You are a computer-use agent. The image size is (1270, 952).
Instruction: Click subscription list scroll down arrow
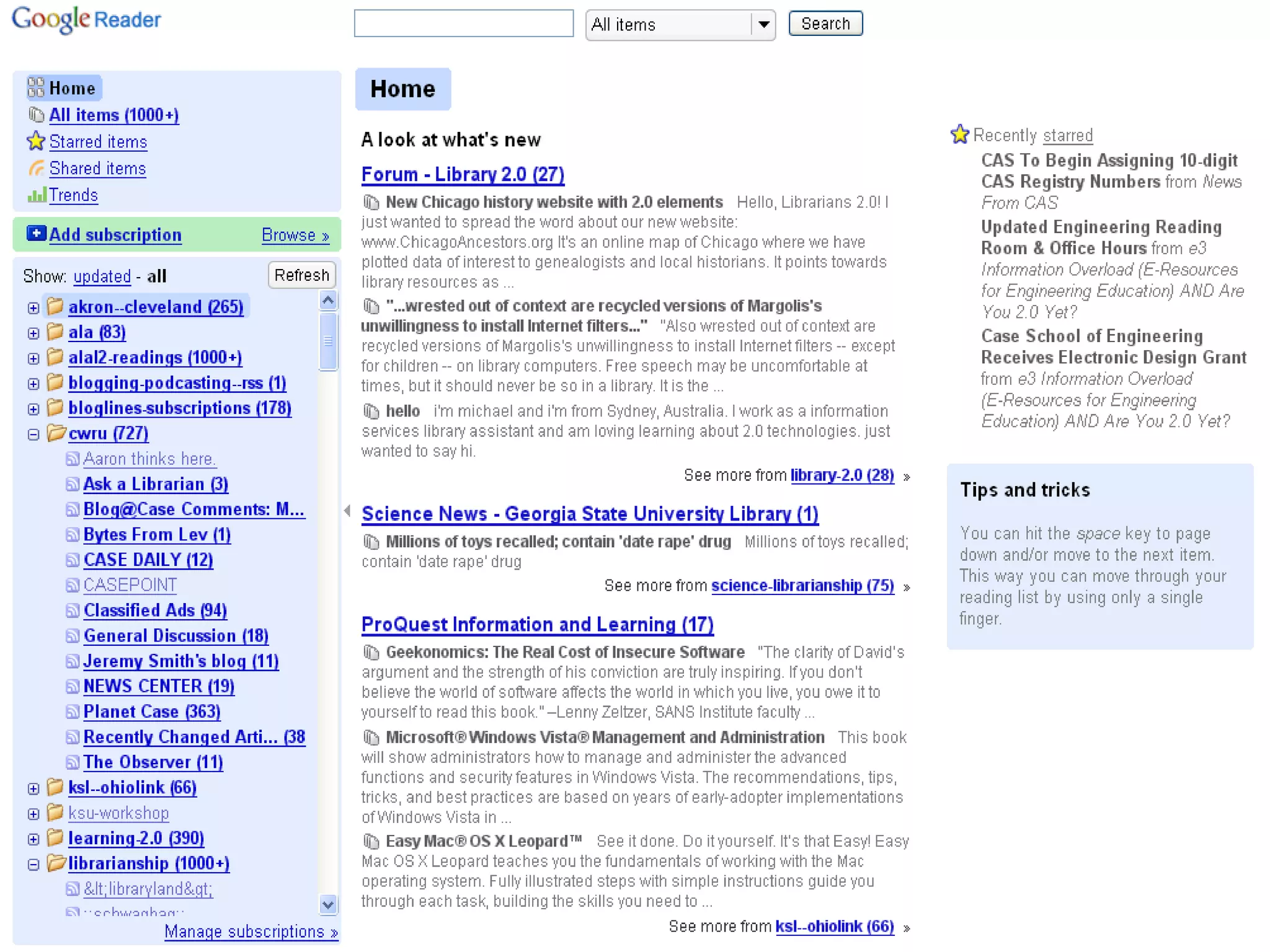coord(328,904)
